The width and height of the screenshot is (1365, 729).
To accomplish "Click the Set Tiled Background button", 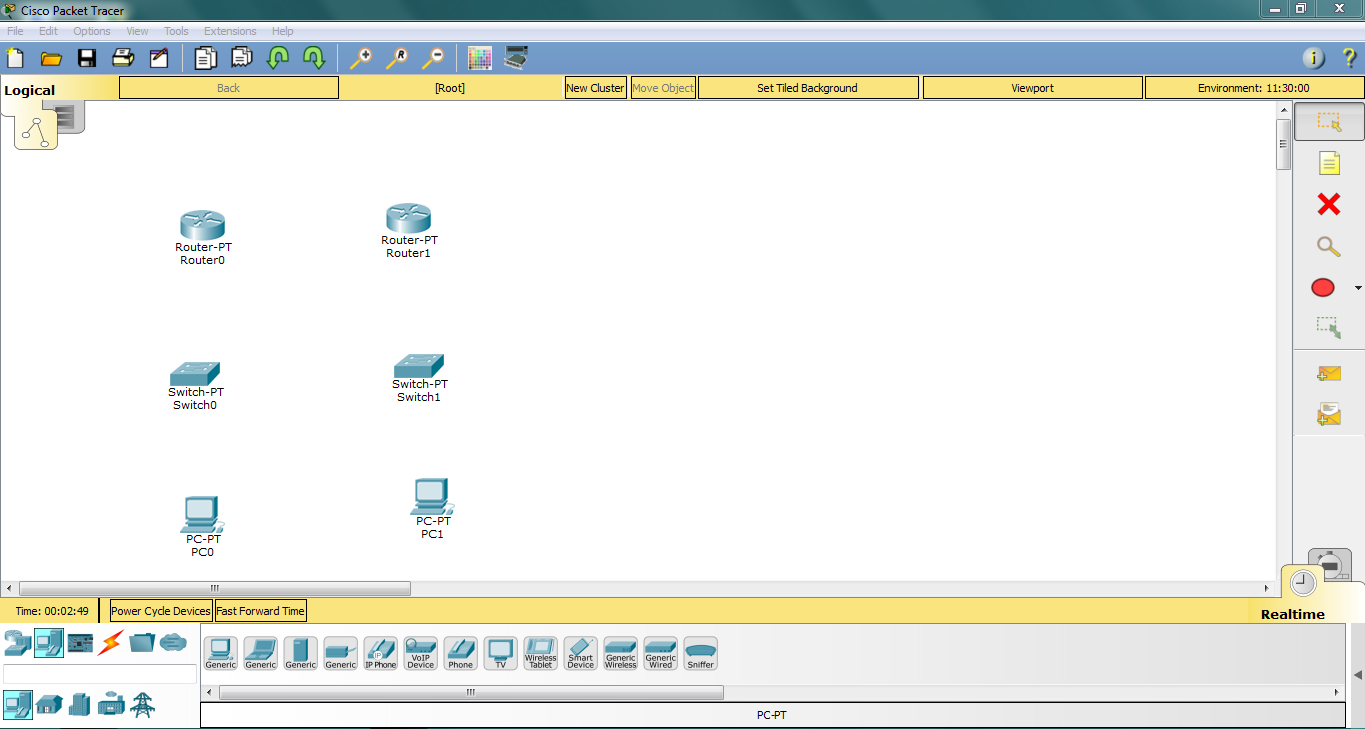I will [x=807, y=87].
